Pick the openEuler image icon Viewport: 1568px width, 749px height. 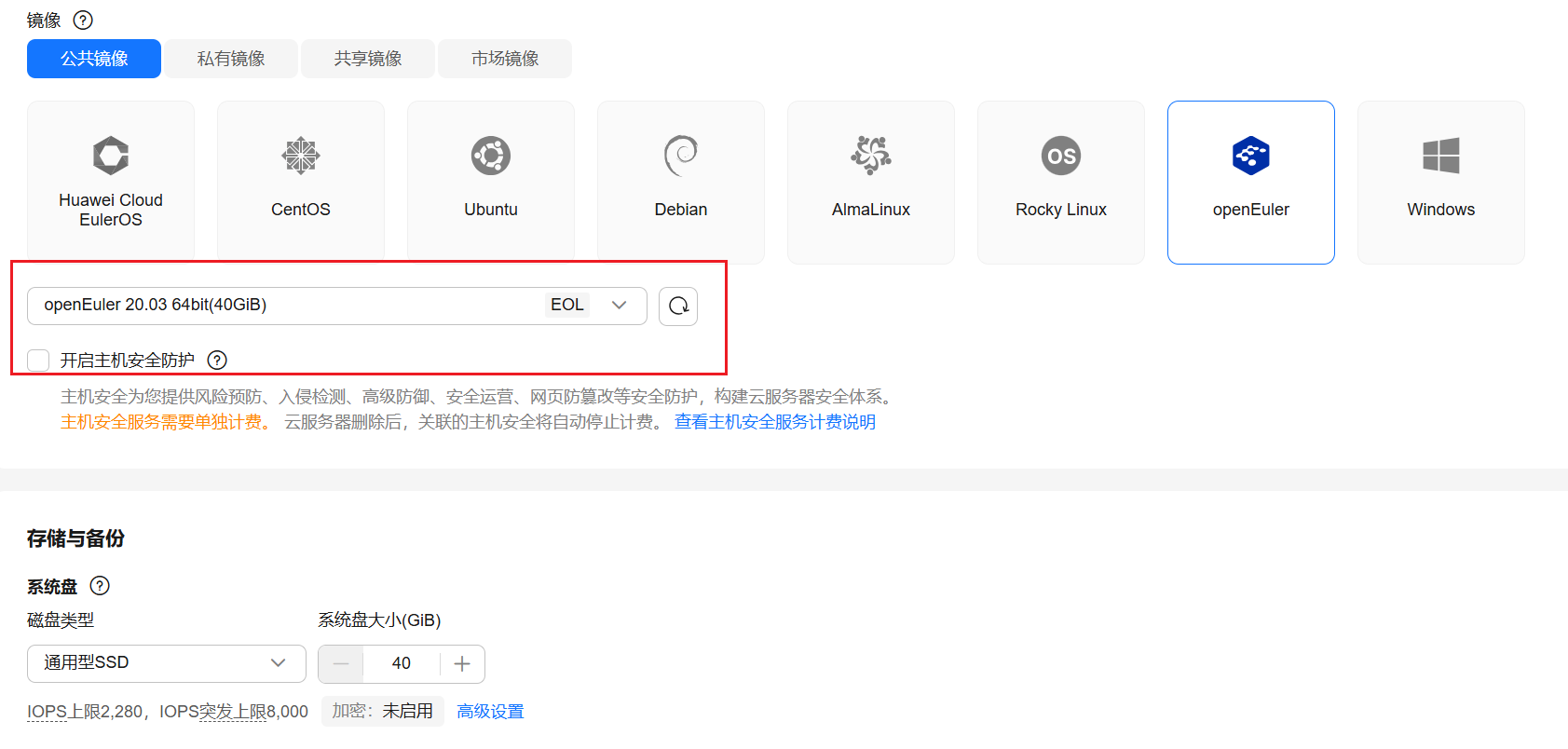(x=1250, y=156)
